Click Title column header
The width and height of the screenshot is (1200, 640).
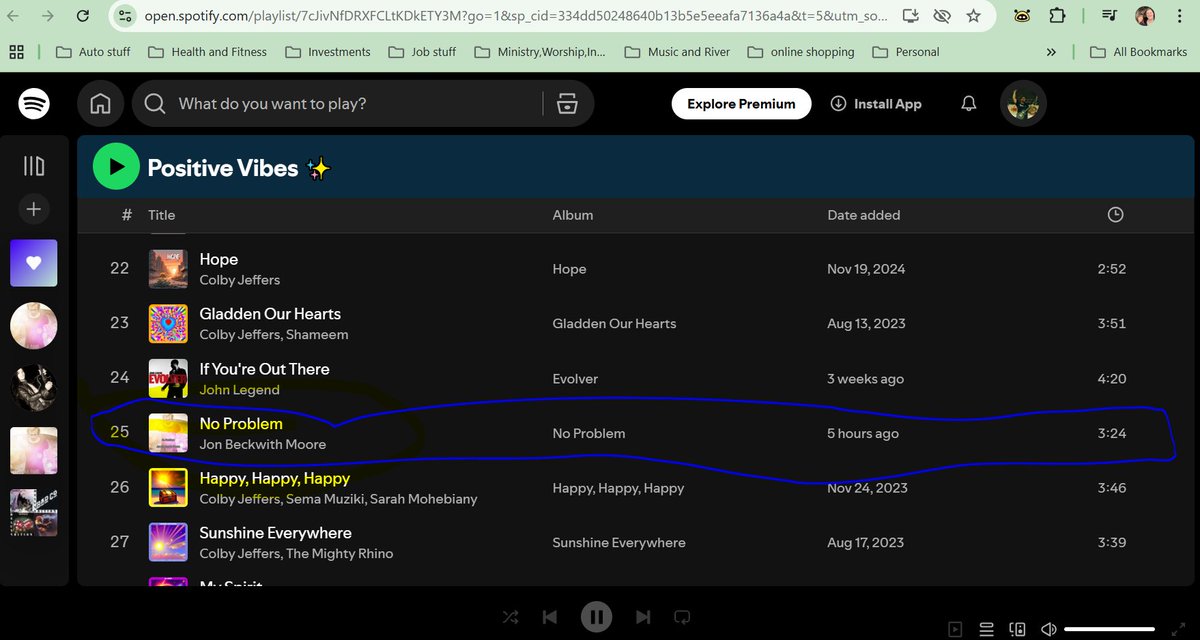[161, 215]
